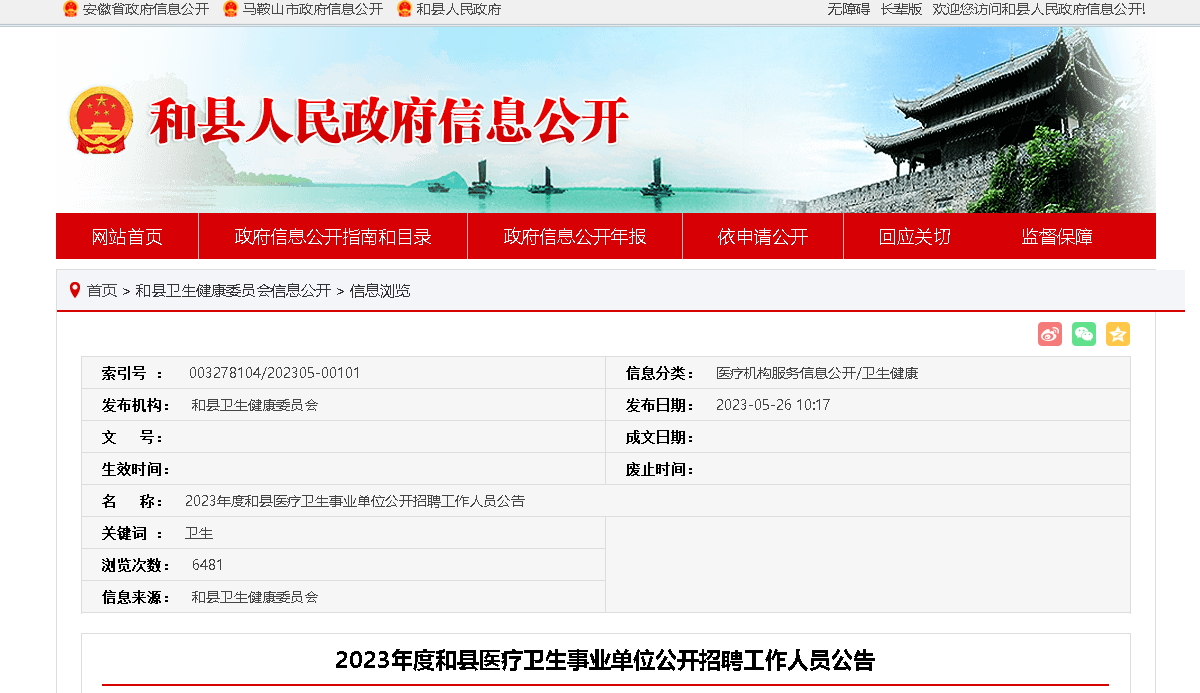Click the 无障碍 accessibility link

coord(848,9)
